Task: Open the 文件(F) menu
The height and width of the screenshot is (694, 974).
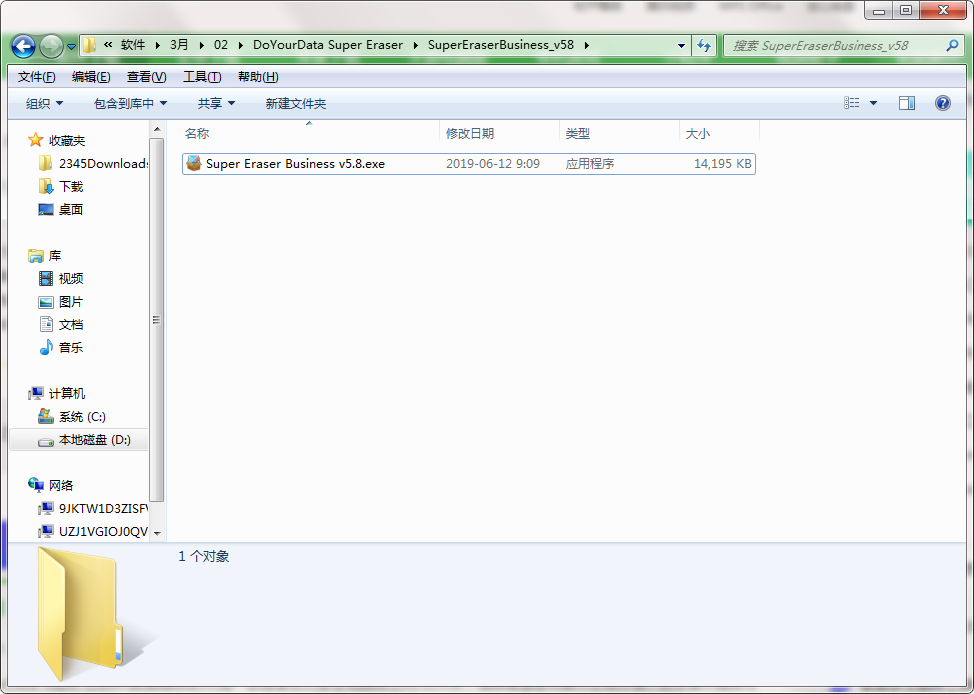Action: point(37,77)
